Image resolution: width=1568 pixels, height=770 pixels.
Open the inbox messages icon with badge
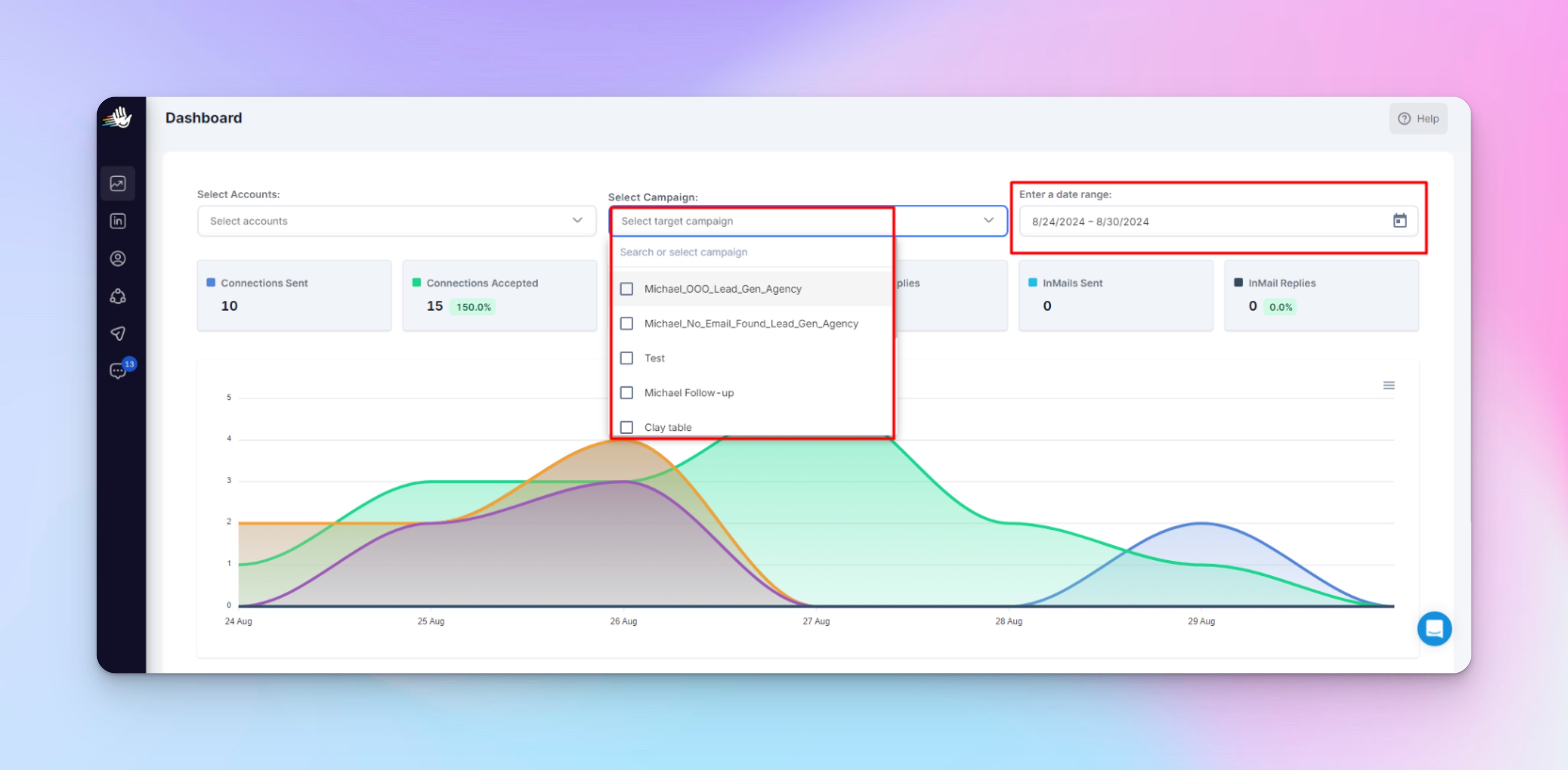tap(118, 371)
